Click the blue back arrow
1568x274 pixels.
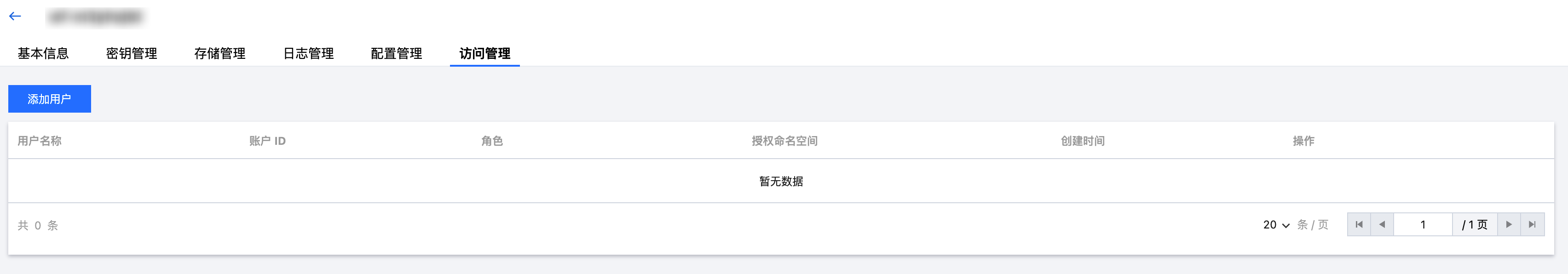coord(15,17)
